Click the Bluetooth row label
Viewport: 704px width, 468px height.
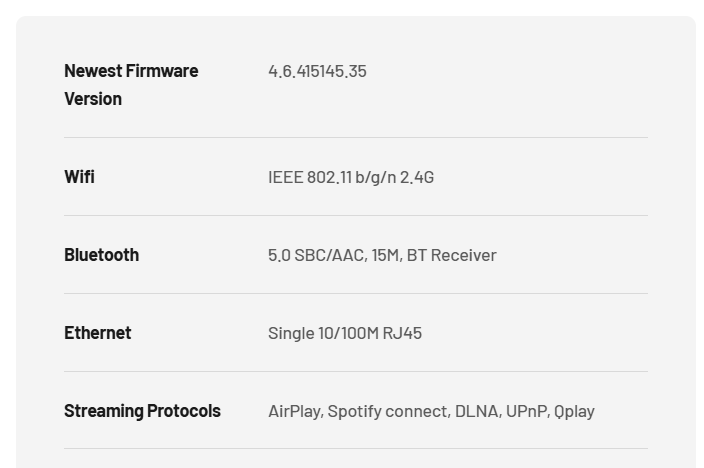101,255
